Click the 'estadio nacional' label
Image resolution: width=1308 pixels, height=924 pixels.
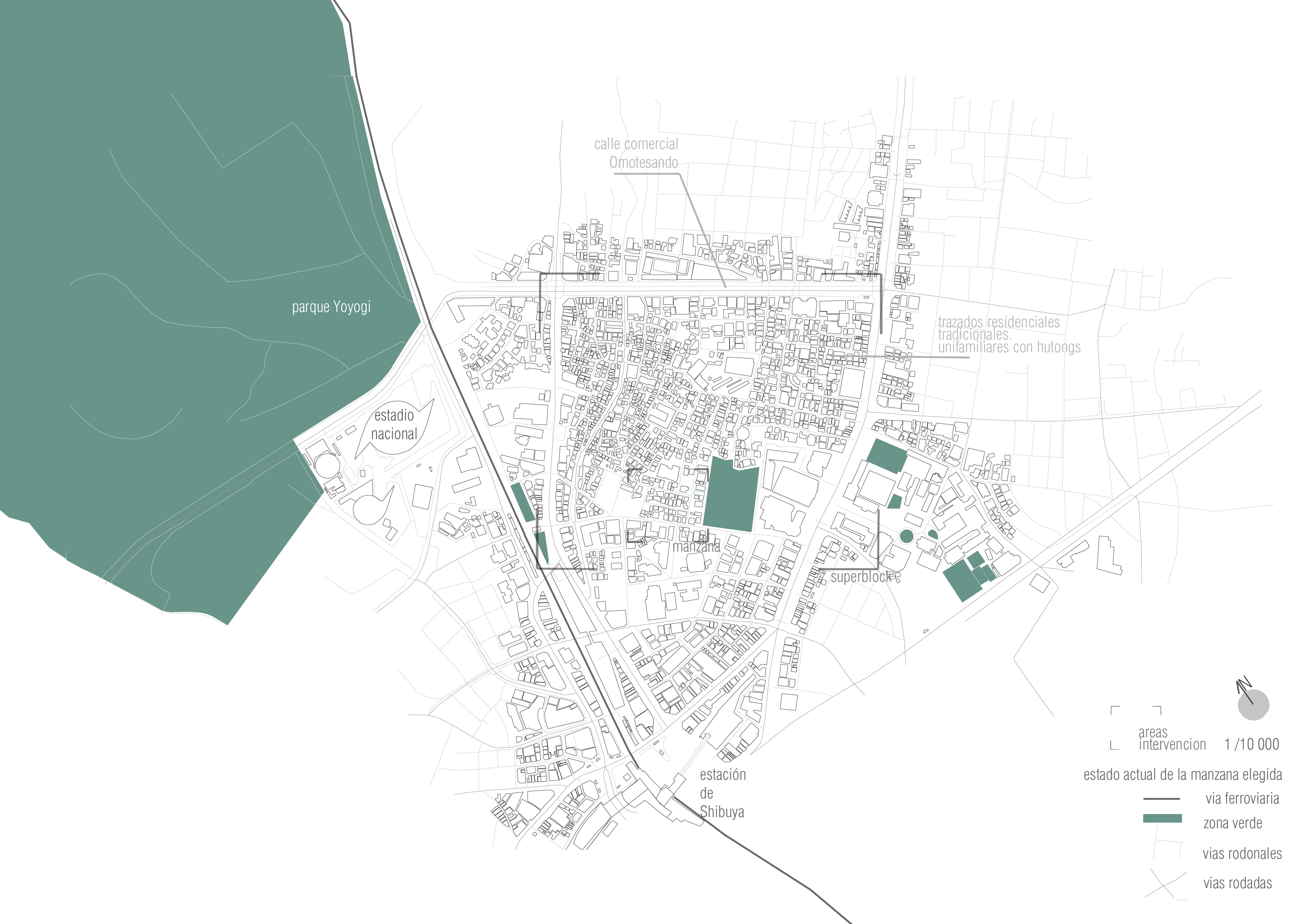click(394, 425)
